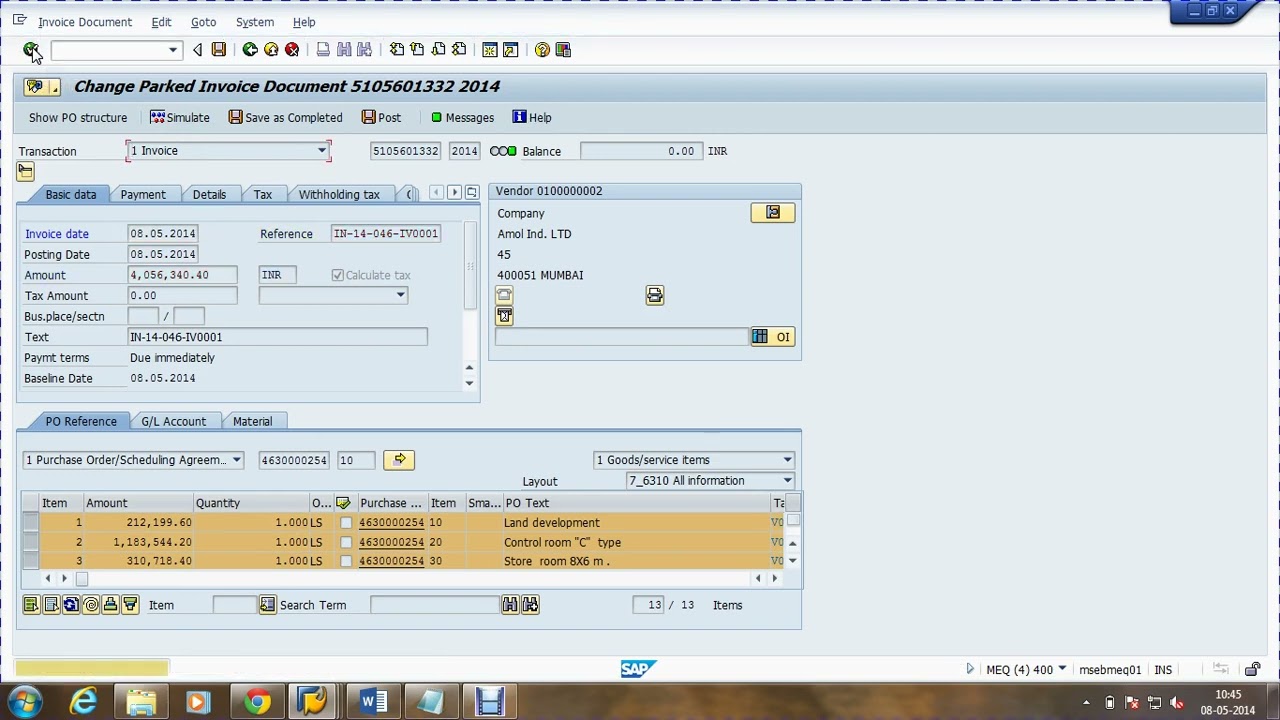Image resolution: width=1280 pixels, height=720 pixels.
Task: Tick the checkbox in the Store room row
Action: click(x=346, y=561)
